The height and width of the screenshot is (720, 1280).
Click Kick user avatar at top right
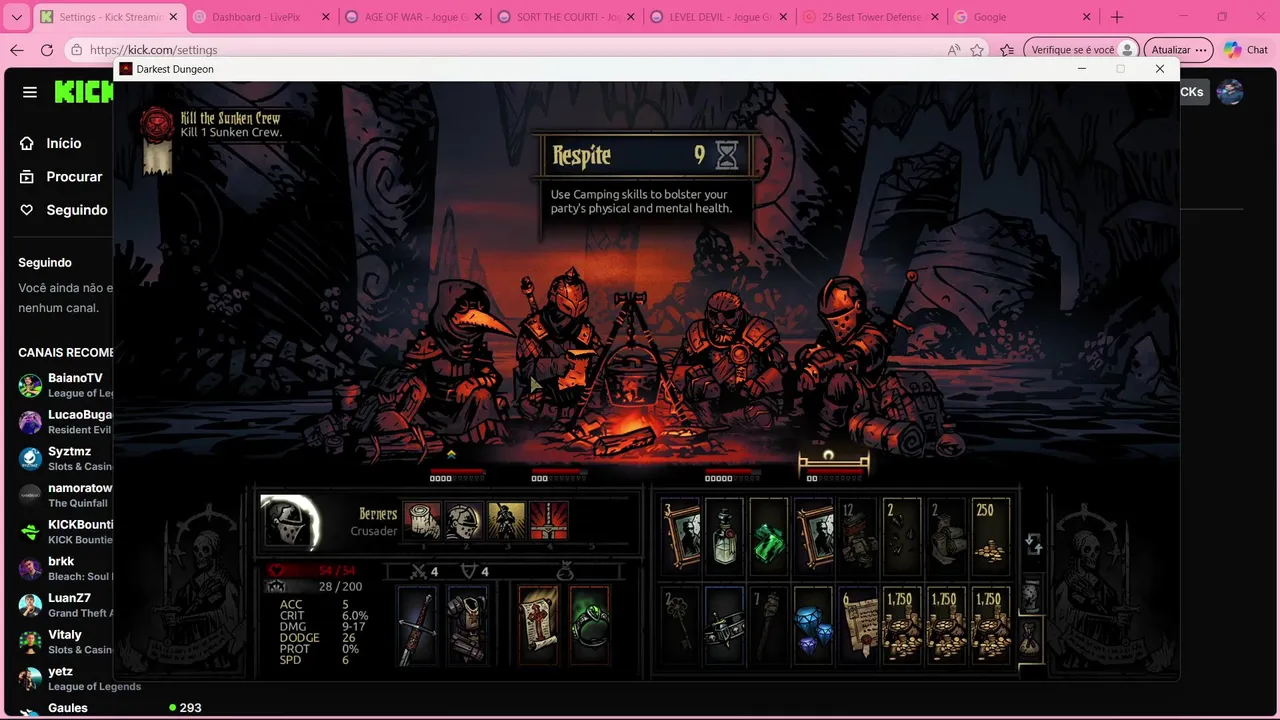click(1230, 92)
